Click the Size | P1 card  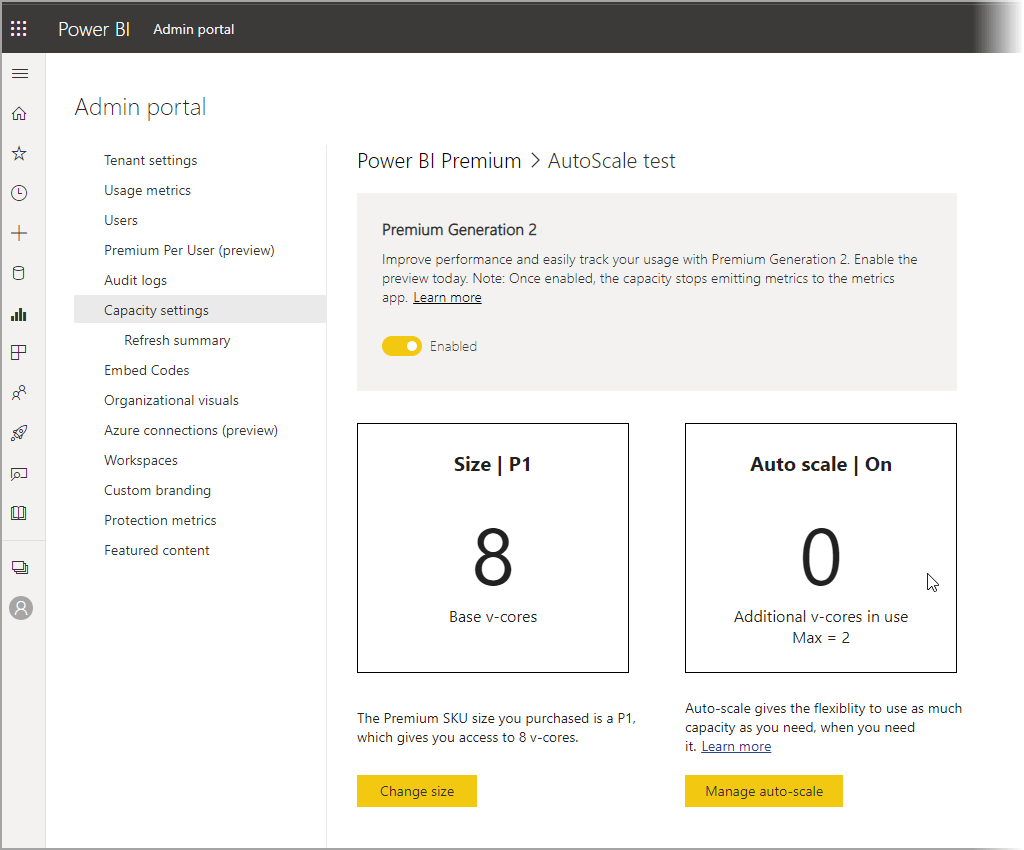tap(493, 548)
